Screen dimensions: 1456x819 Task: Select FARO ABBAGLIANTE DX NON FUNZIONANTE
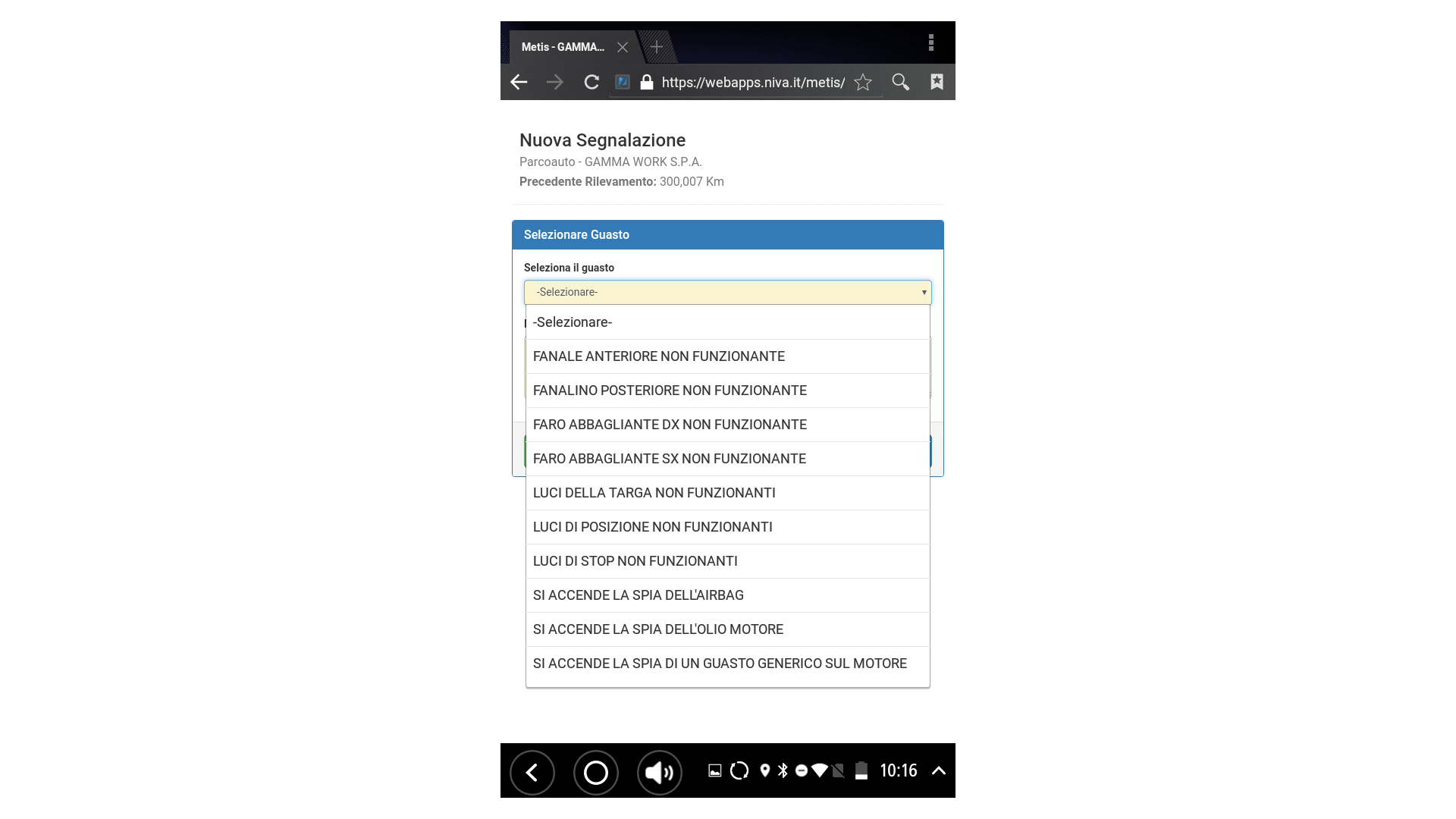(669, 425)
